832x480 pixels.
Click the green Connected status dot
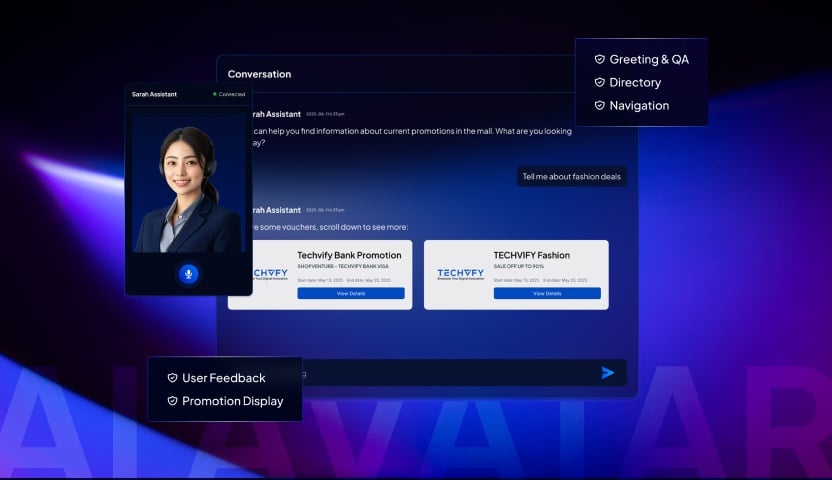point(214,94)
